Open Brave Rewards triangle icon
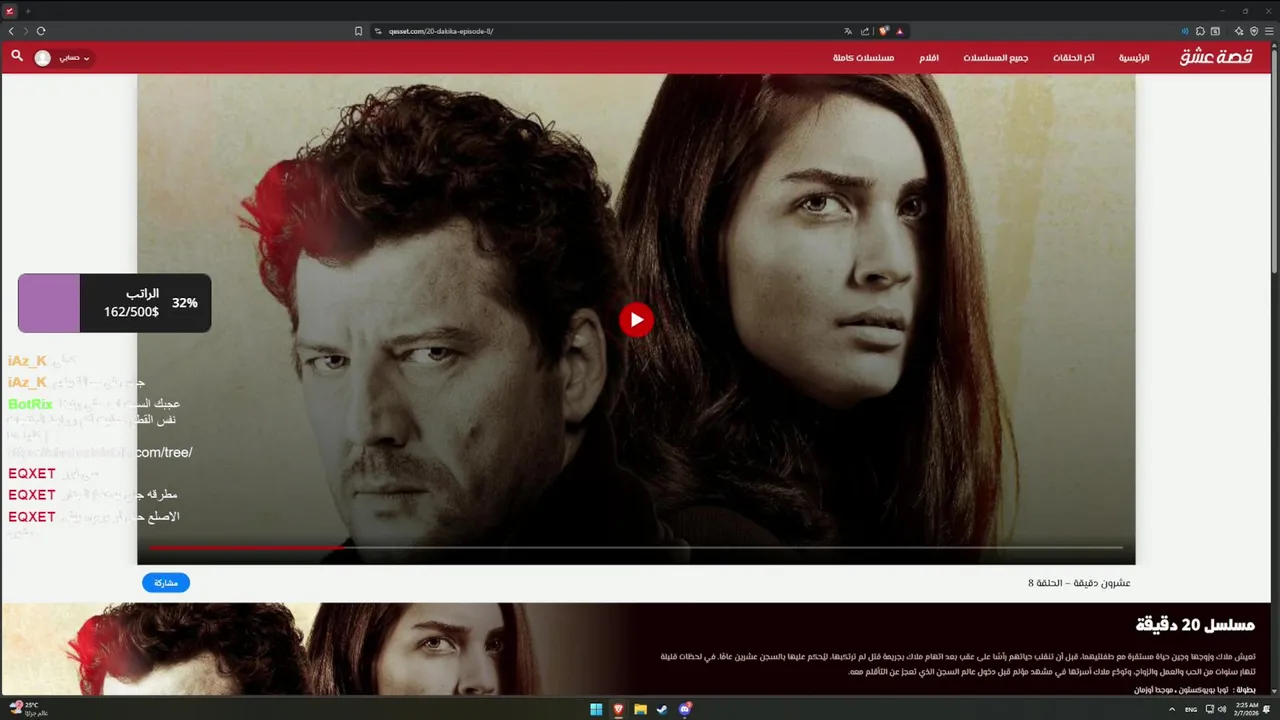The height and width of the screenshot is (720, 1280). click(899, 31)
